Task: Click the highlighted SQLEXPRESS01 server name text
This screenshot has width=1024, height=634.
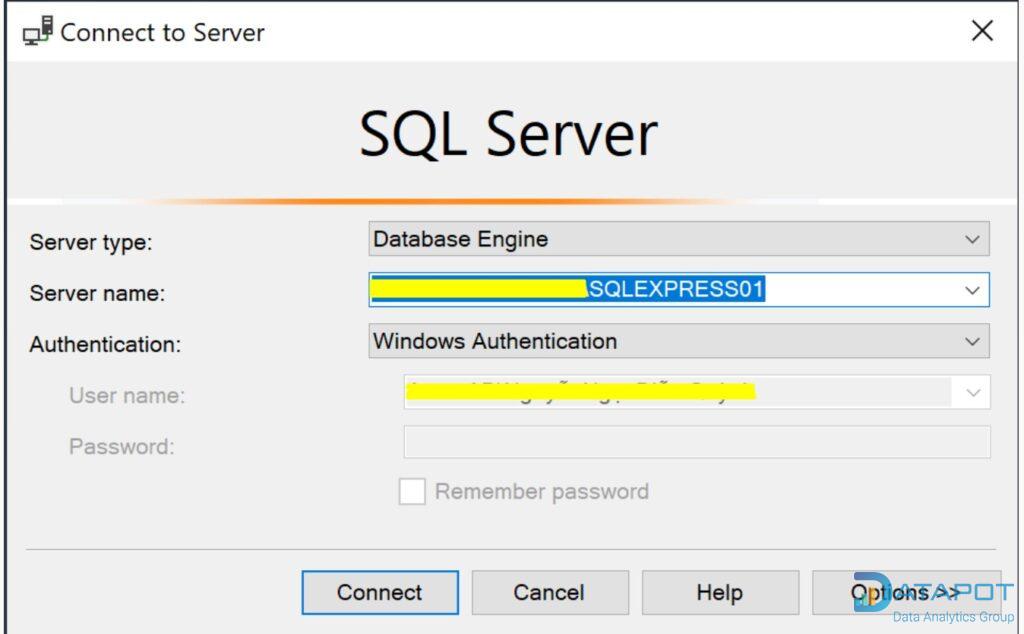Action: tap(676, 290)
